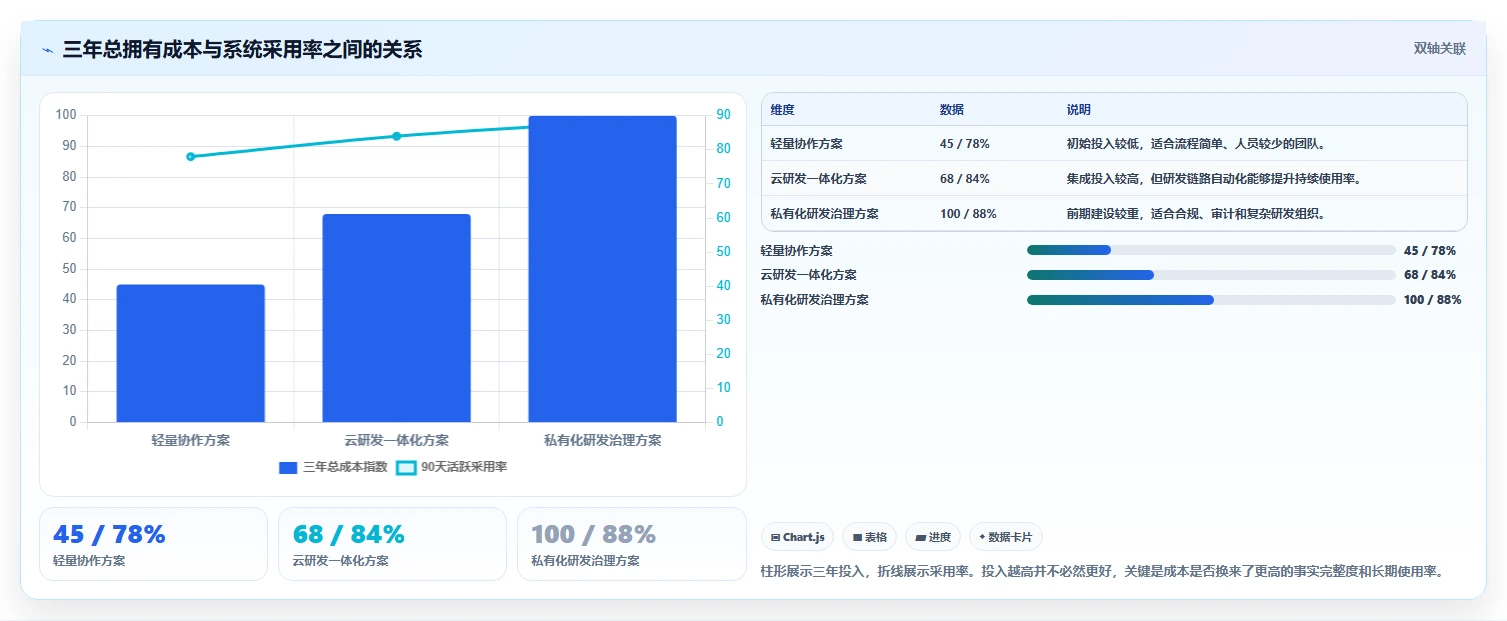This screenshot has height=621, width=1507.
Task: Click the line point at 78 for 轻量协作方案
Action: (x=191, y=157)
